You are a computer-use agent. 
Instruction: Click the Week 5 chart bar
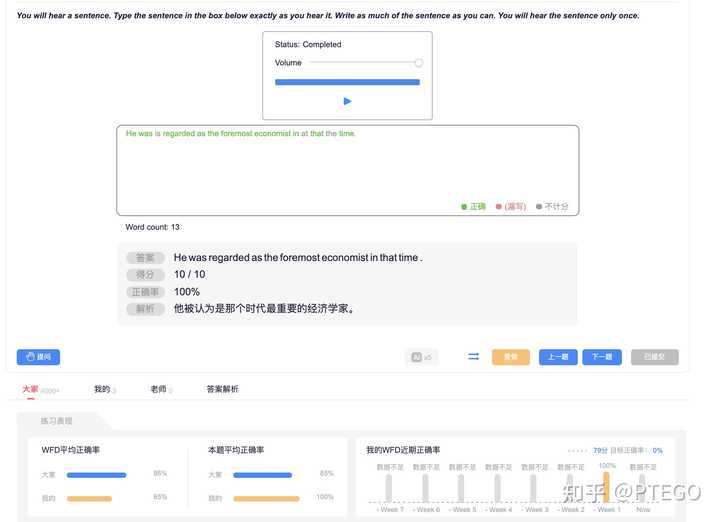461,488
